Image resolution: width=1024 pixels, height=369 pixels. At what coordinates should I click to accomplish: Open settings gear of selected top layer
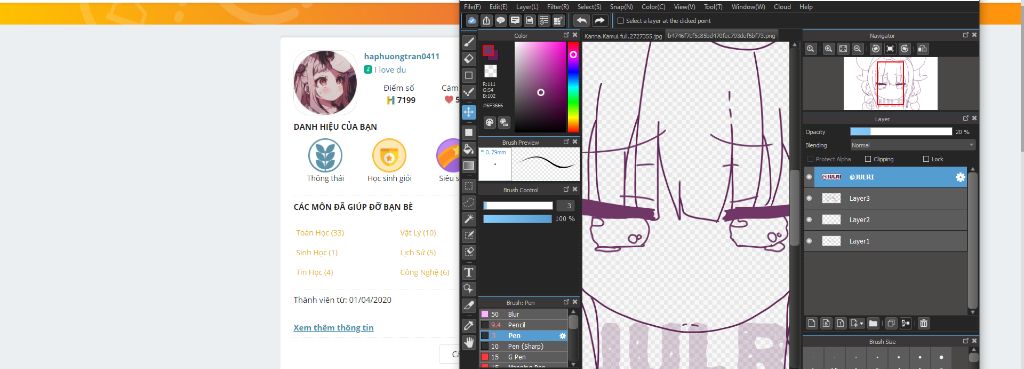click(x=960, y=177)
